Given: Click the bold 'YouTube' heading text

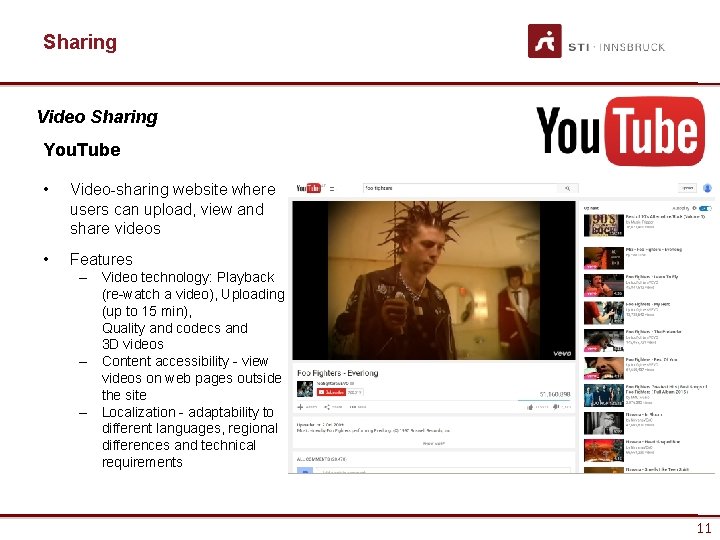Looking at the screenshot, I should (82, 150).
